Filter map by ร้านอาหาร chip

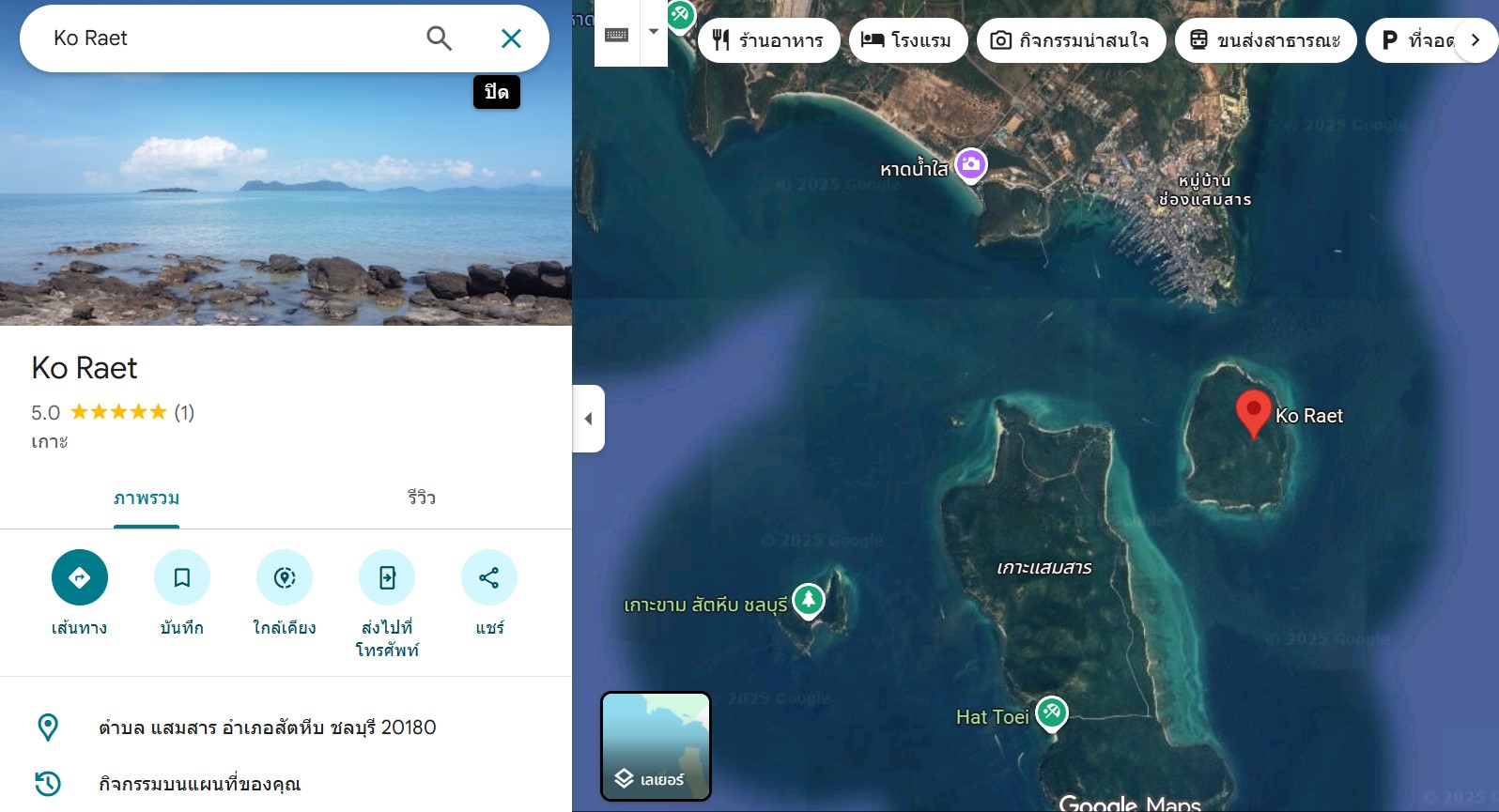769,40
